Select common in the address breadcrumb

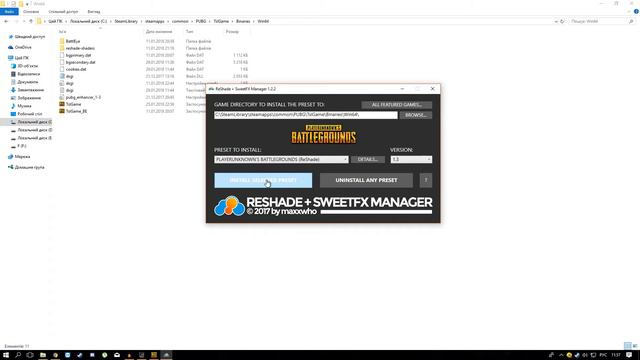coord(180,21)
